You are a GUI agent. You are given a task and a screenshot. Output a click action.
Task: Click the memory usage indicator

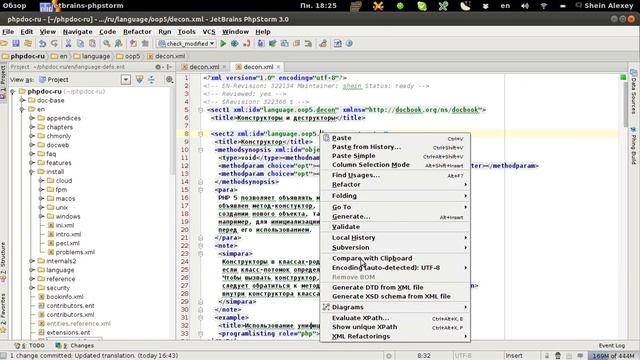point(613,356)
